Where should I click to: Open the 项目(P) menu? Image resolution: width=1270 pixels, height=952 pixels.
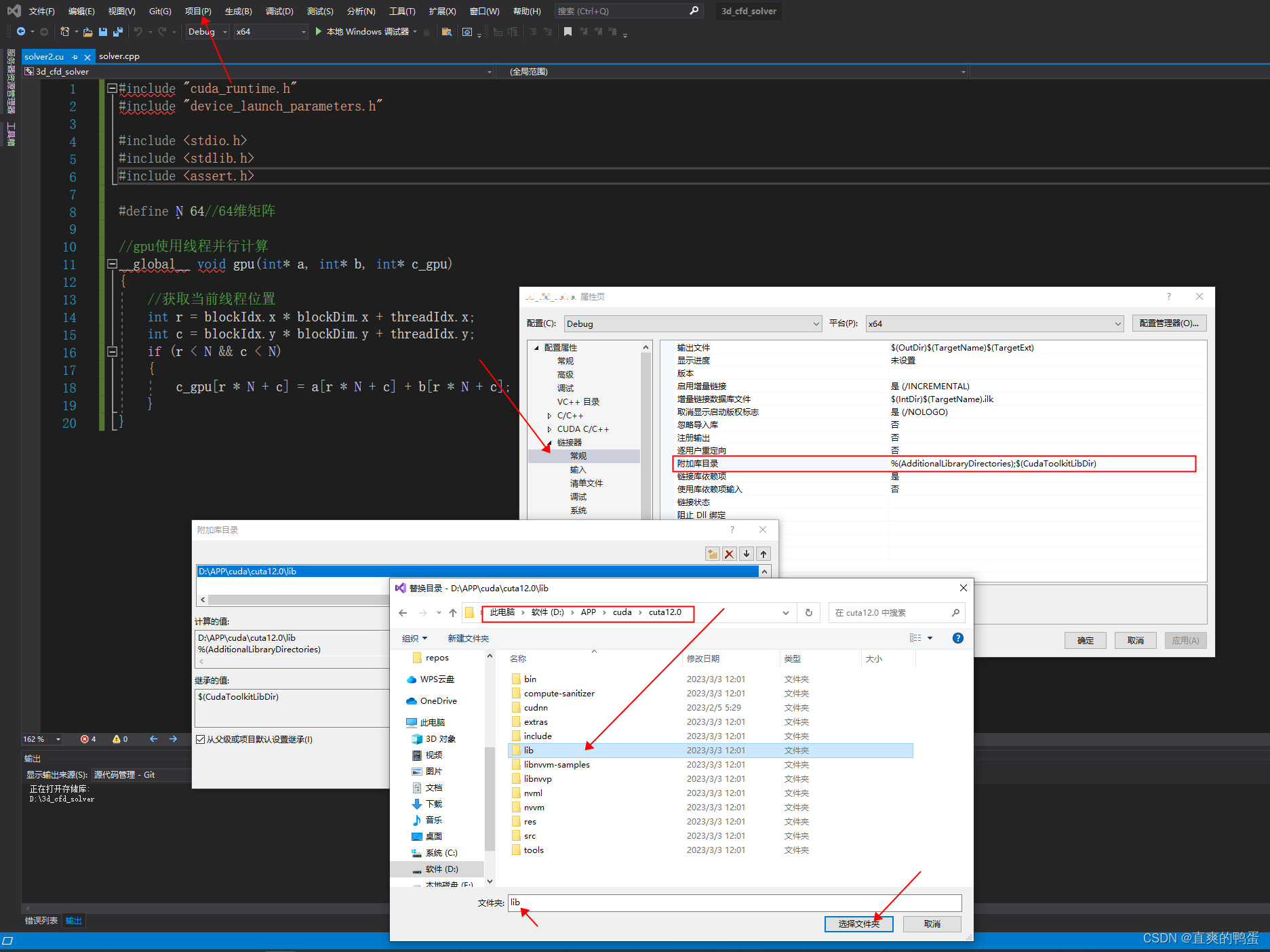coord(197,11)
